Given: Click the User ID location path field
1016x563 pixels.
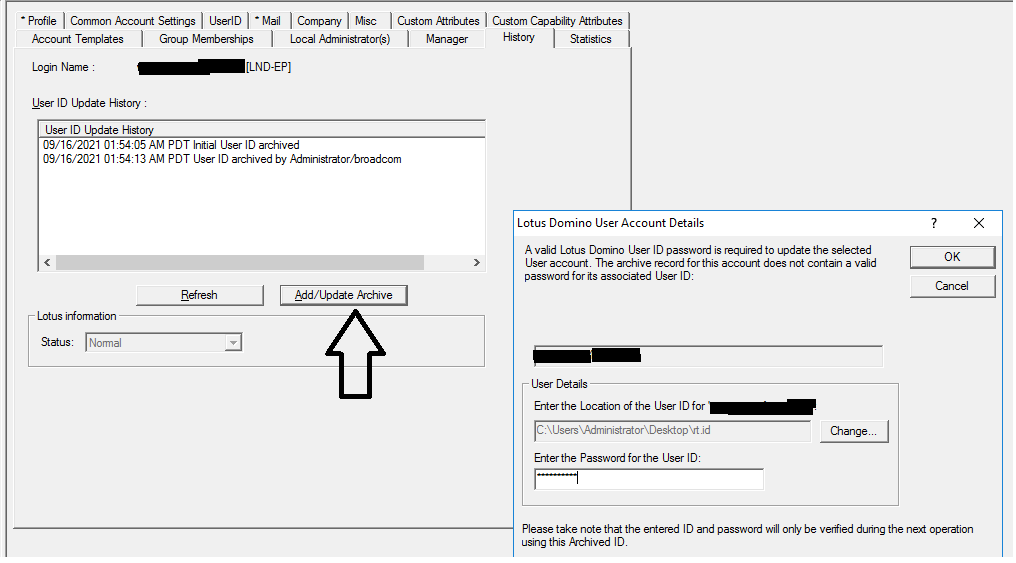Looking at the screenshot, I should pos(672,431).
